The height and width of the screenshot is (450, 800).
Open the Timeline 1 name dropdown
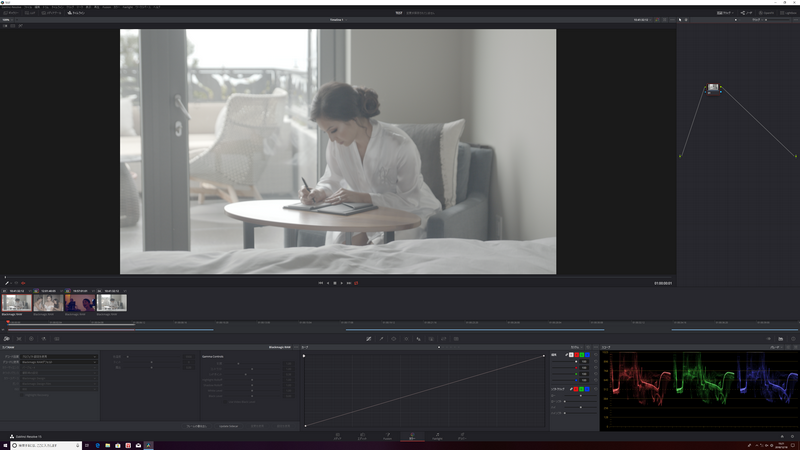point(338,20)
